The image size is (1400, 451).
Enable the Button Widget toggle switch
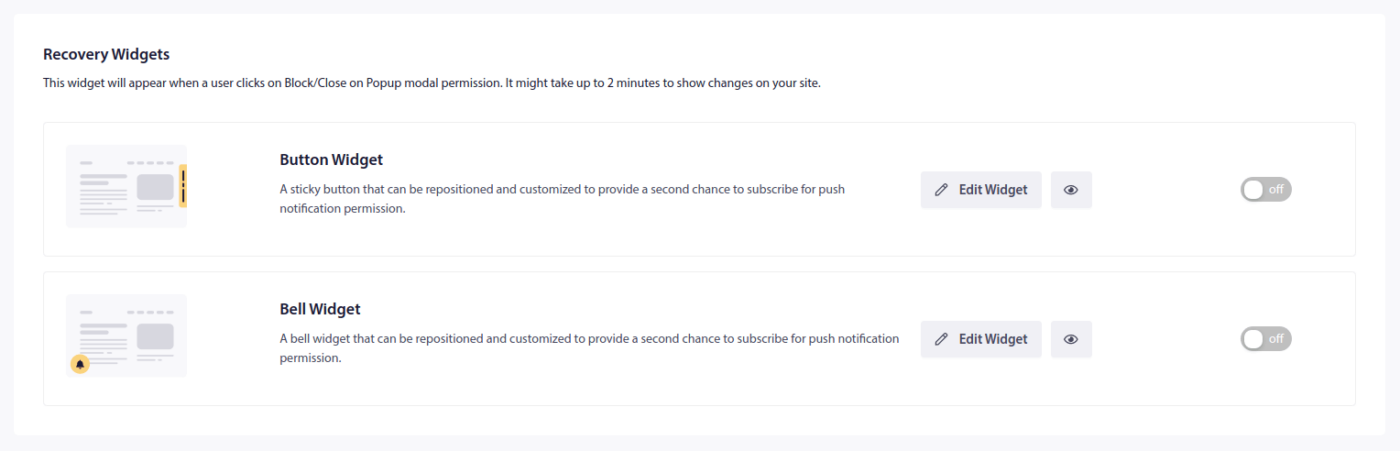(1266, 190)
